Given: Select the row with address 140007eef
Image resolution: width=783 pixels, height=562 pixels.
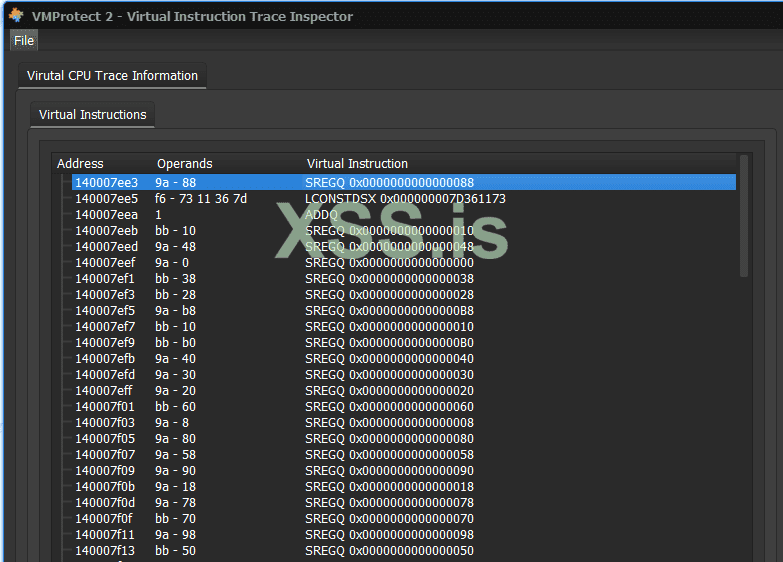Looking at the screenshot, I should tap(403, 262).
